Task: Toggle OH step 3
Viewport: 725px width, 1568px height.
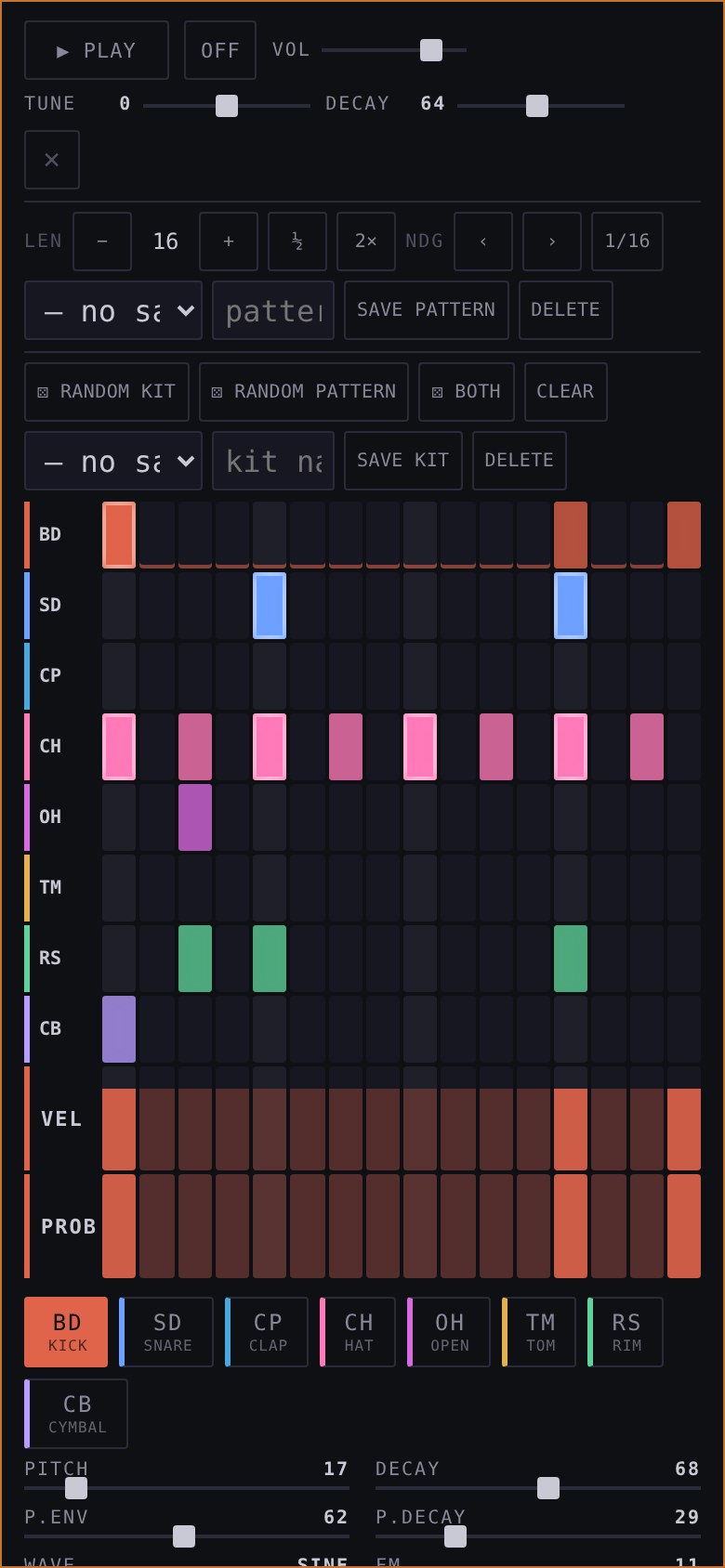Action: tap(195, 817)
